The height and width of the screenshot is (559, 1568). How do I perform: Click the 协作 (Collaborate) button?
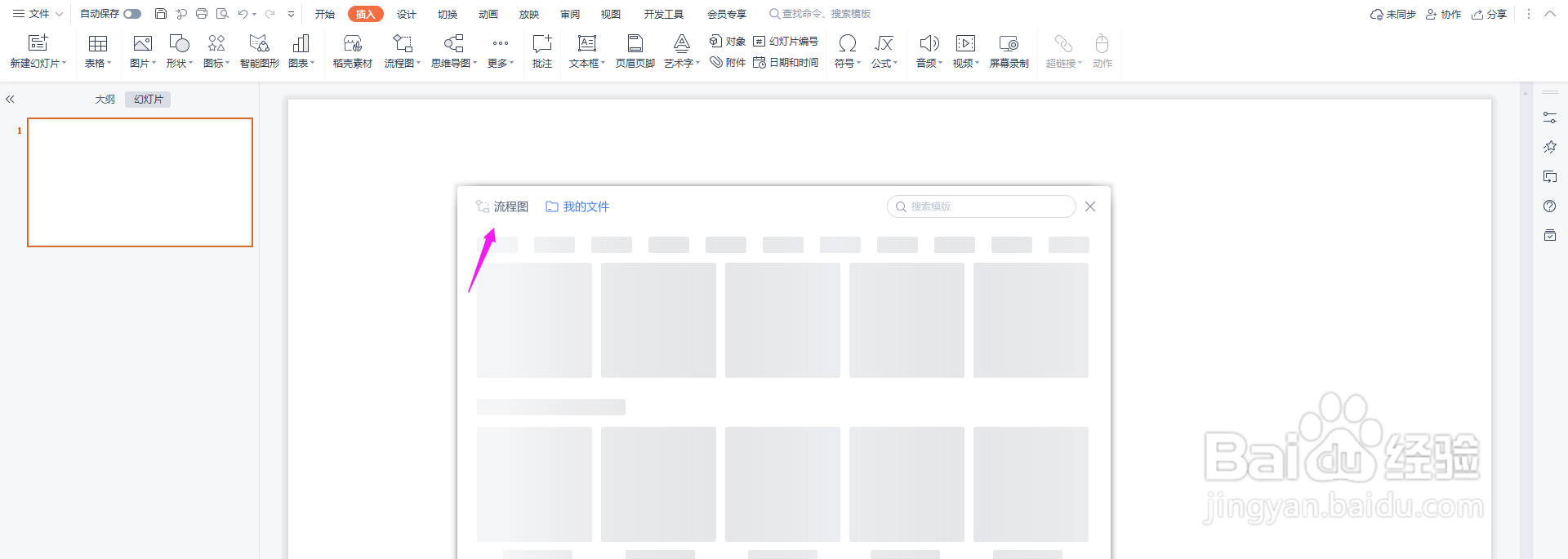tap(1443, 14)
